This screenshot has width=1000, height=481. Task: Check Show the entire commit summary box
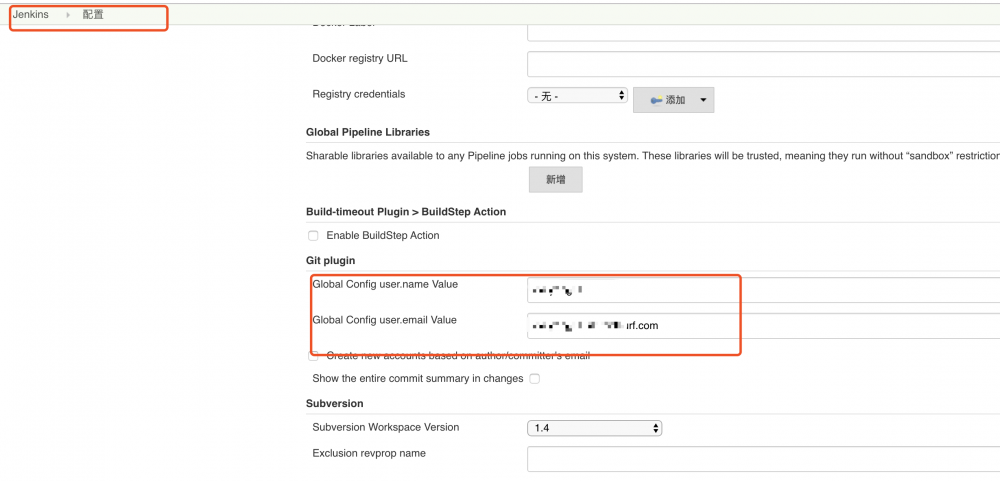coord(535,379)
